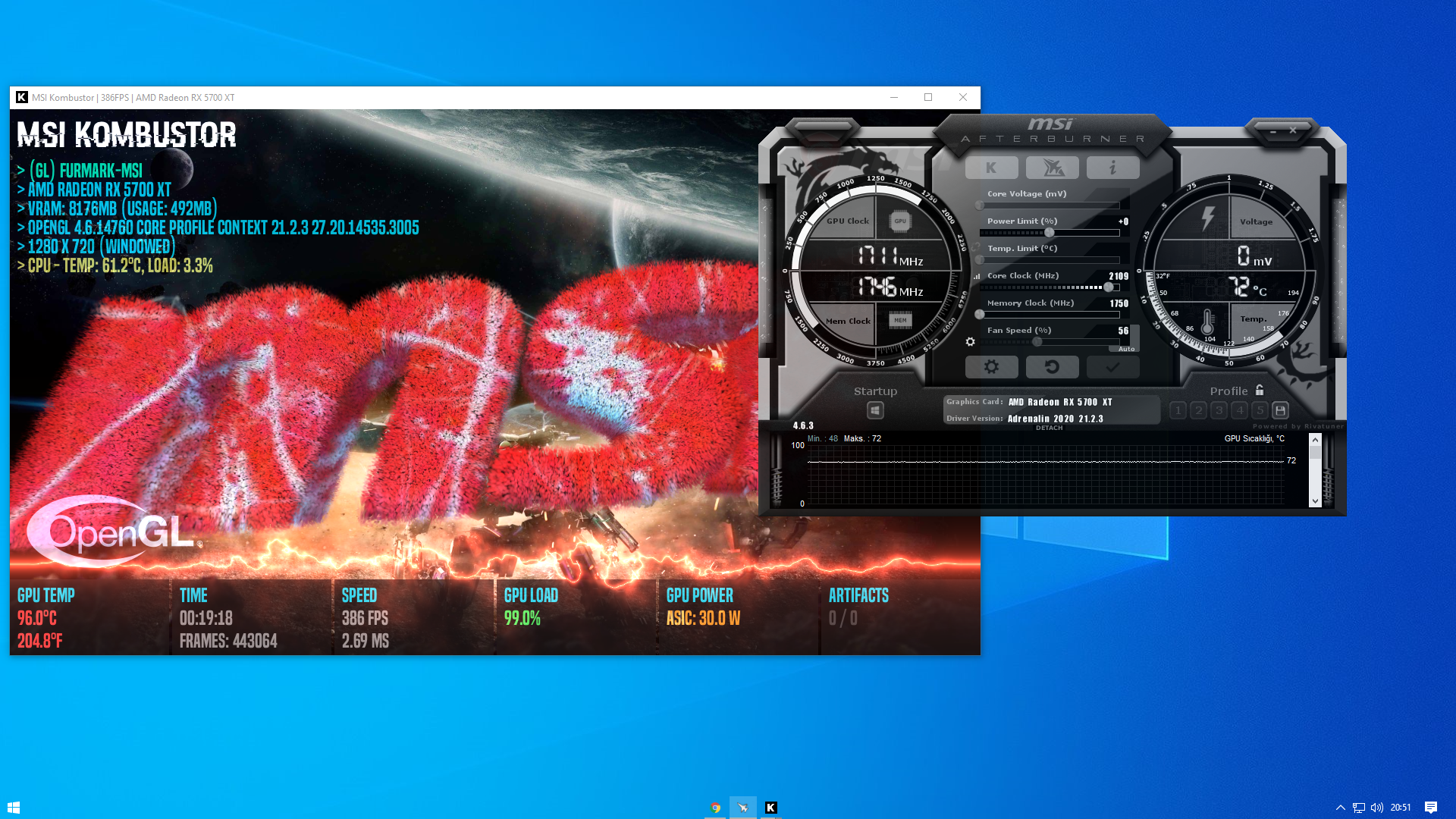The image size is (1456, 819).
Task: Click the OC Scanner jet icon
Action: (1052, 168)
